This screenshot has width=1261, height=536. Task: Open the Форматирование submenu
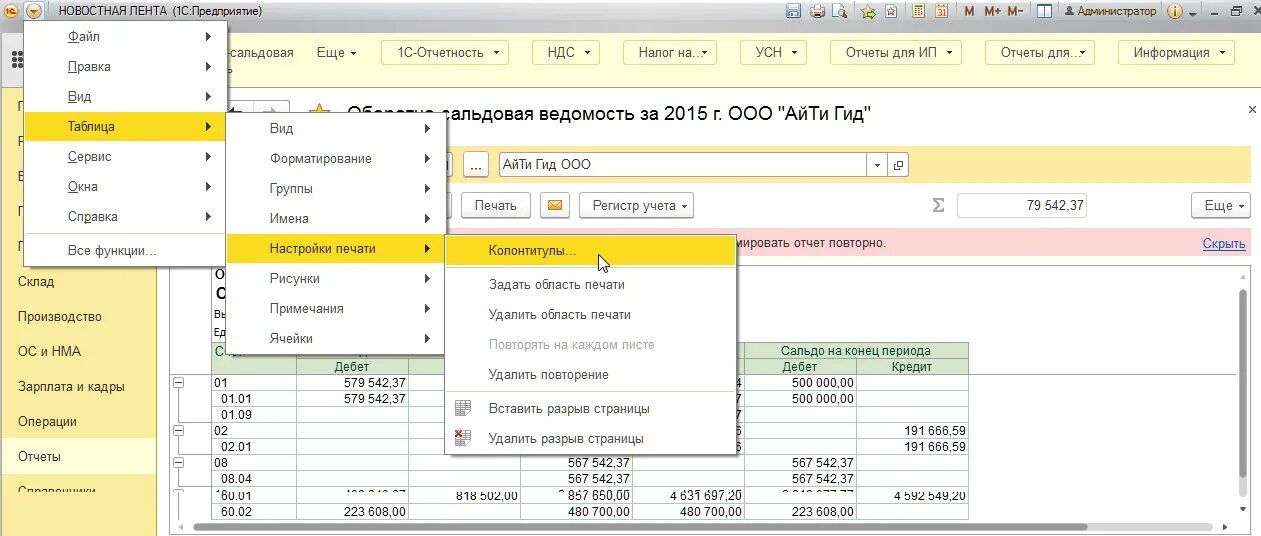click(x=335, y=158)
